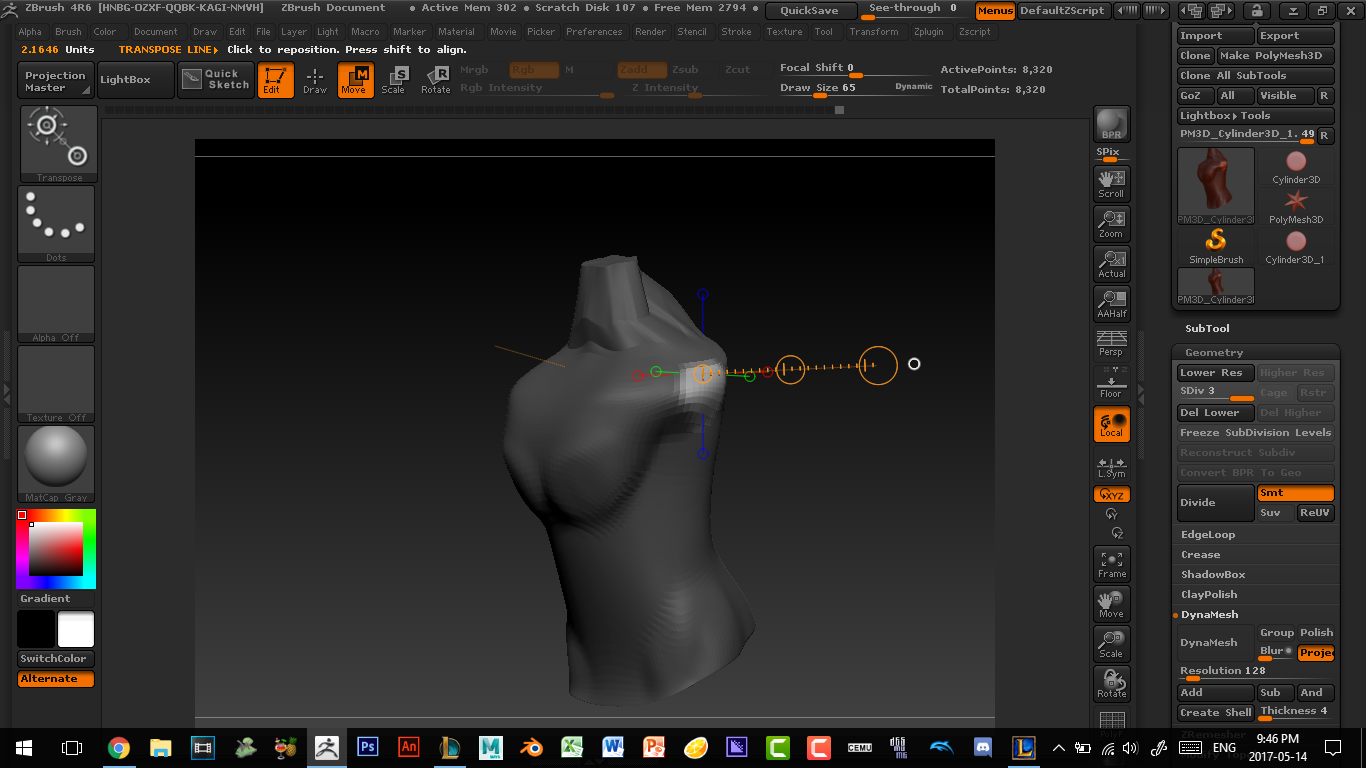Screen dimensions: 1366x768
Task: Click the Scale icon beside the canvas
Action: click(x=1112, y=644)
